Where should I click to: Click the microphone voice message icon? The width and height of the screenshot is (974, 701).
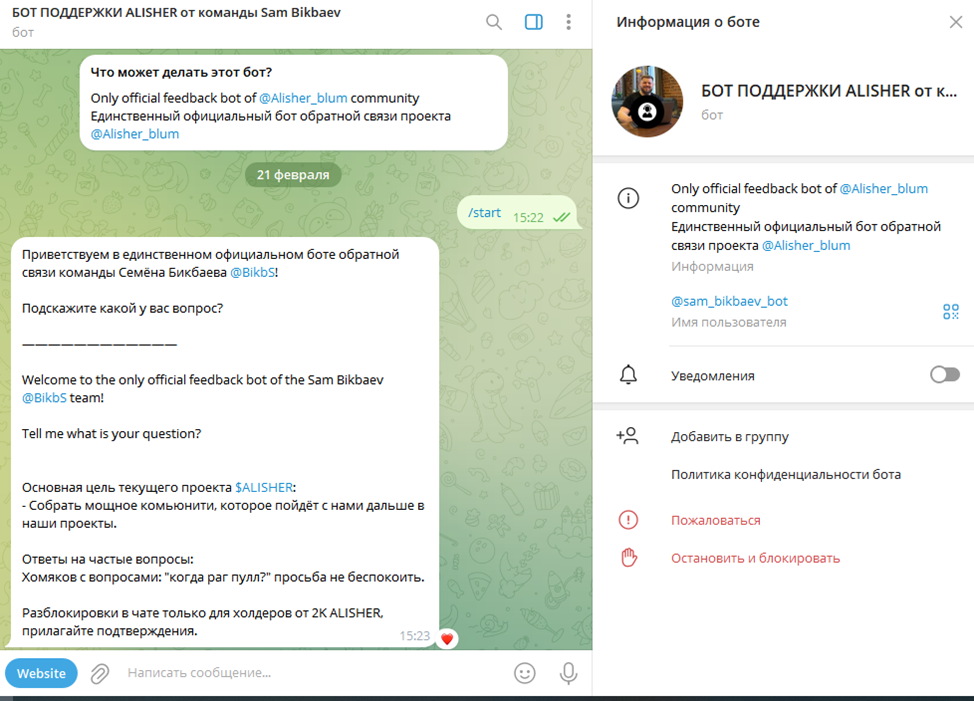pyautogui.click(x=568, y=673)
